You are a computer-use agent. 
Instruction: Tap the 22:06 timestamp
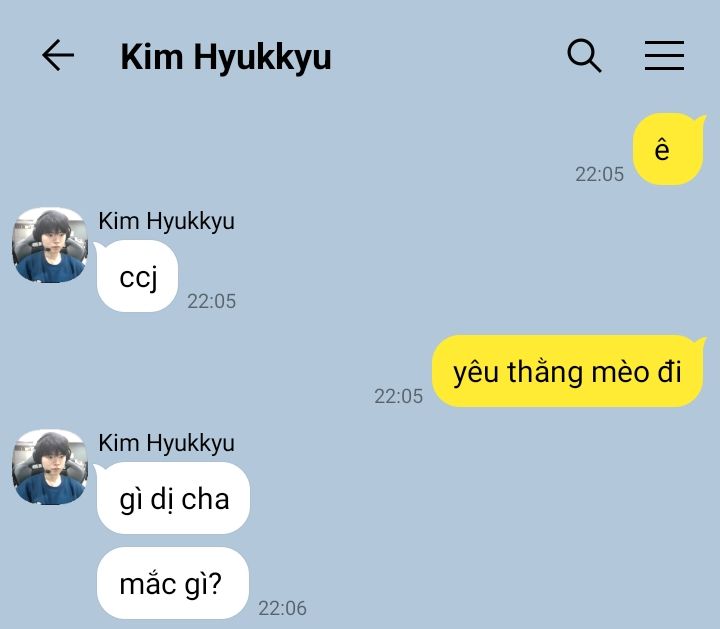coord(282,608)
